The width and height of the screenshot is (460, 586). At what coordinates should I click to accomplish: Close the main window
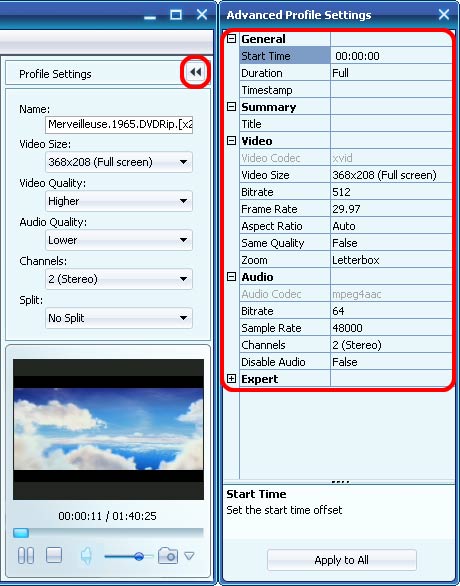pyautogui.click(x=202, y=15)
